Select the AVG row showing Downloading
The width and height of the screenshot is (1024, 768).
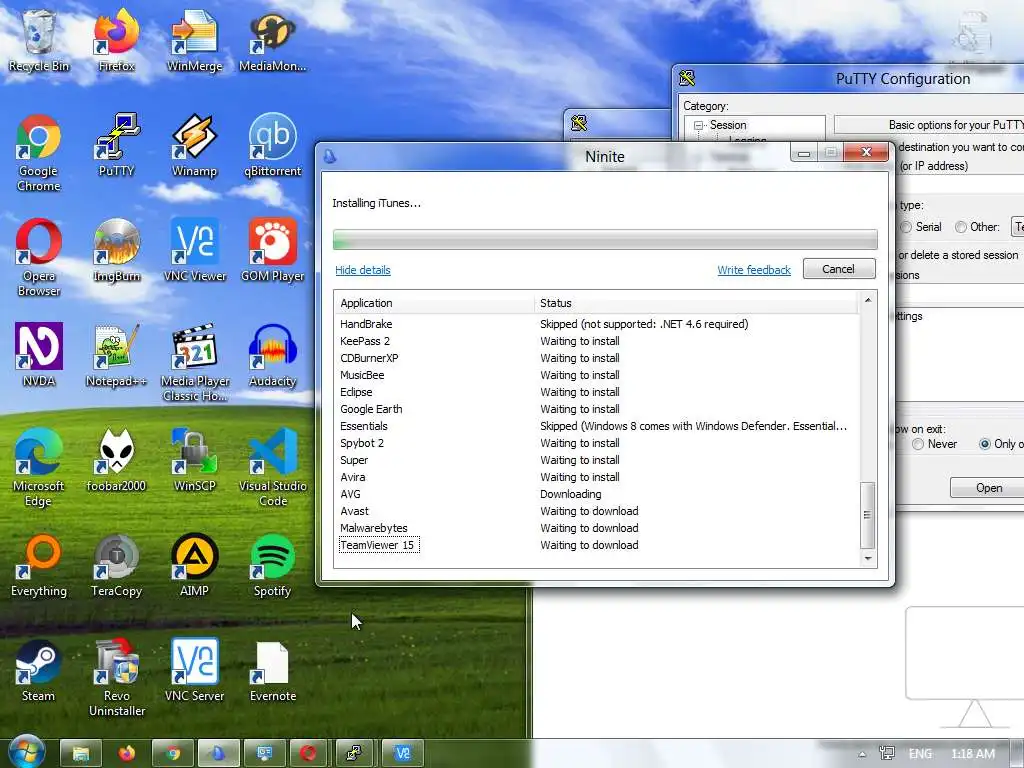pyautogui.click(x=597, y=494)
